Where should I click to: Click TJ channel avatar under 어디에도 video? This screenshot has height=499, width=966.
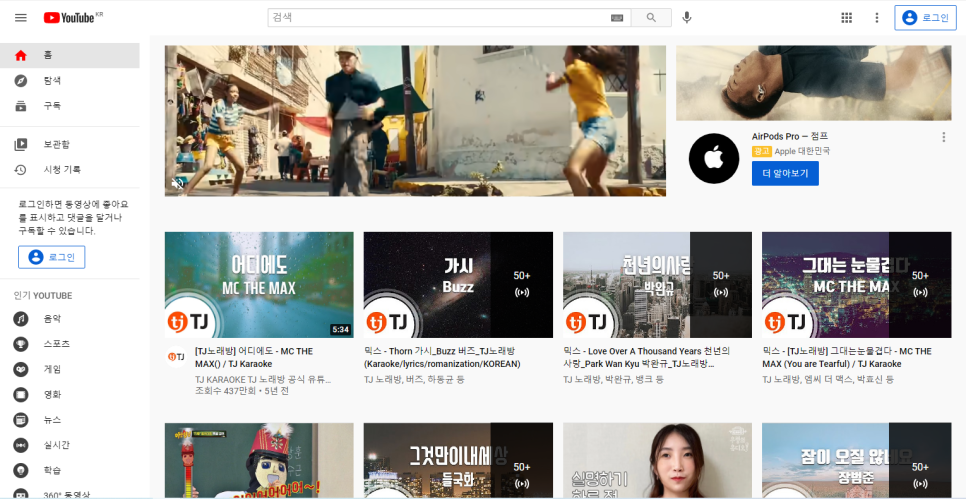tap(176, 357)
